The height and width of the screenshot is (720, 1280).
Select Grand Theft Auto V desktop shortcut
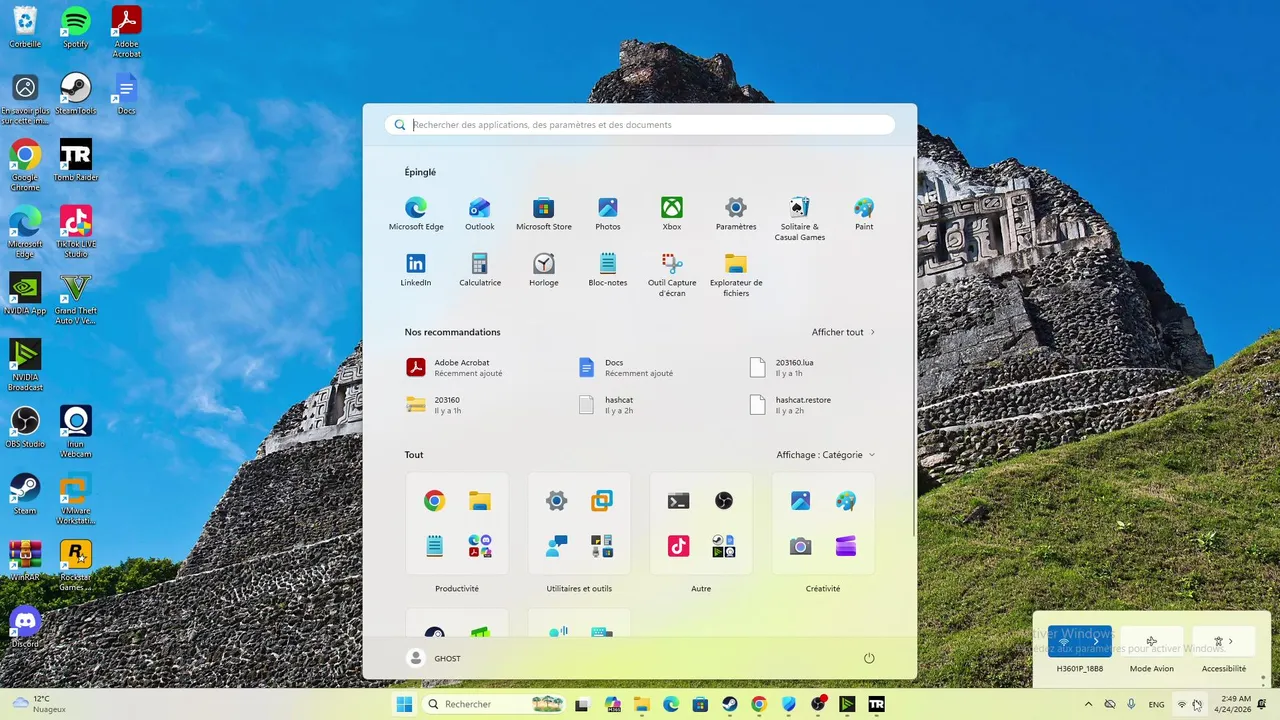tap(76, 299)
